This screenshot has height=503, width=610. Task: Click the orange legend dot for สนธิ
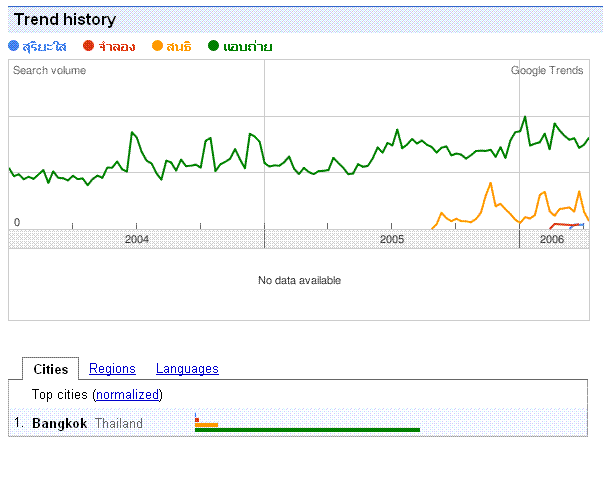(x=157, y=46)
